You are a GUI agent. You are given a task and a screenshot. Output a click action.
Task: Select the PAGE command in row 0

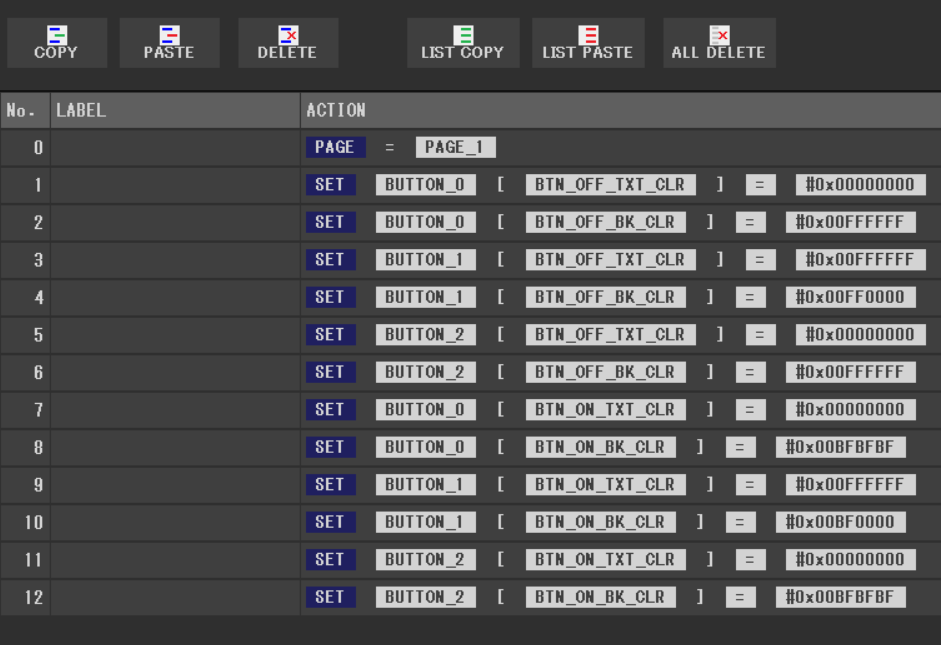[334, 147]
